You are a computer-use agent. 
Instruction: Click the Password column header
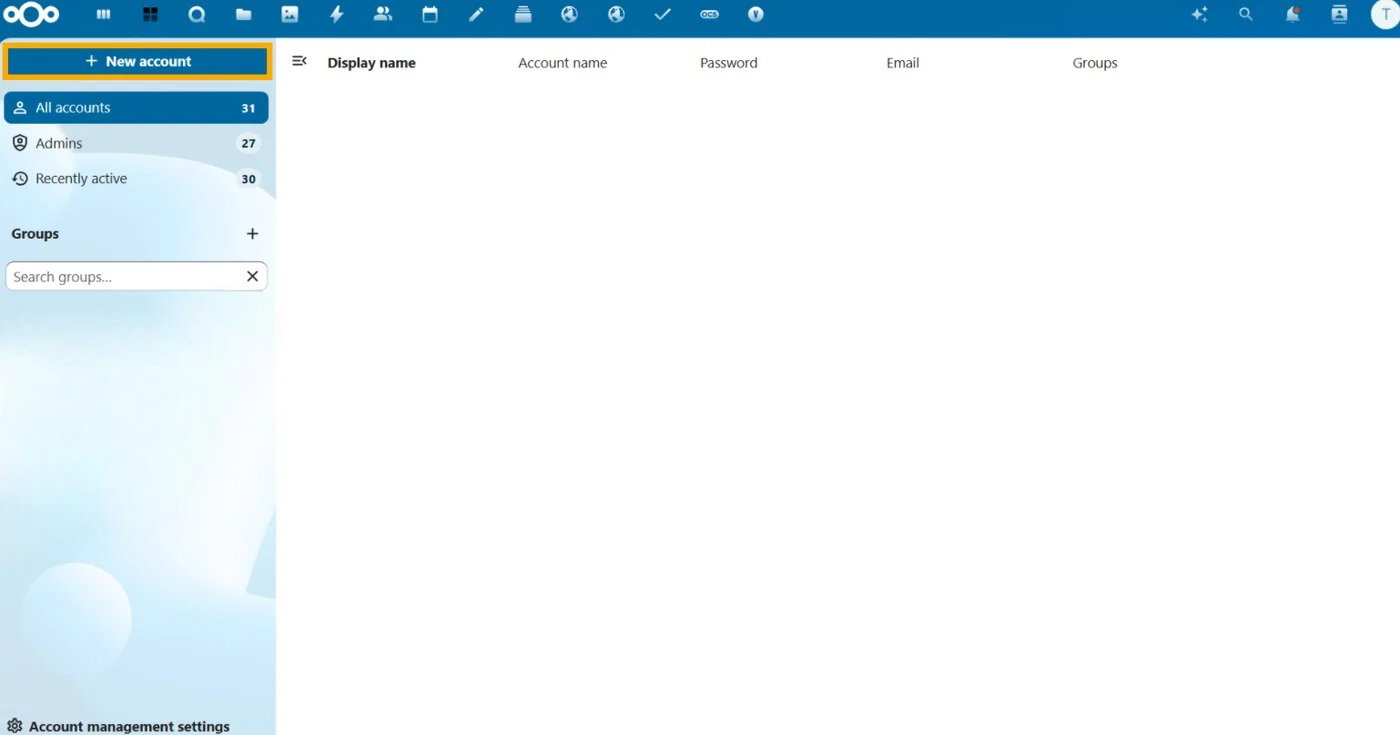(x=729, y=63)
